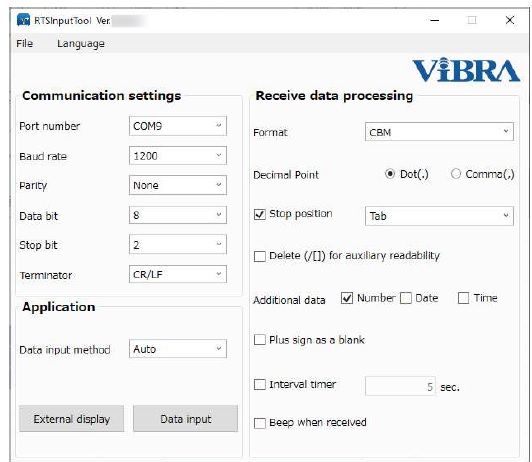Open the Format CBM dropdown
532x462 pixels.
pos(439,132)
